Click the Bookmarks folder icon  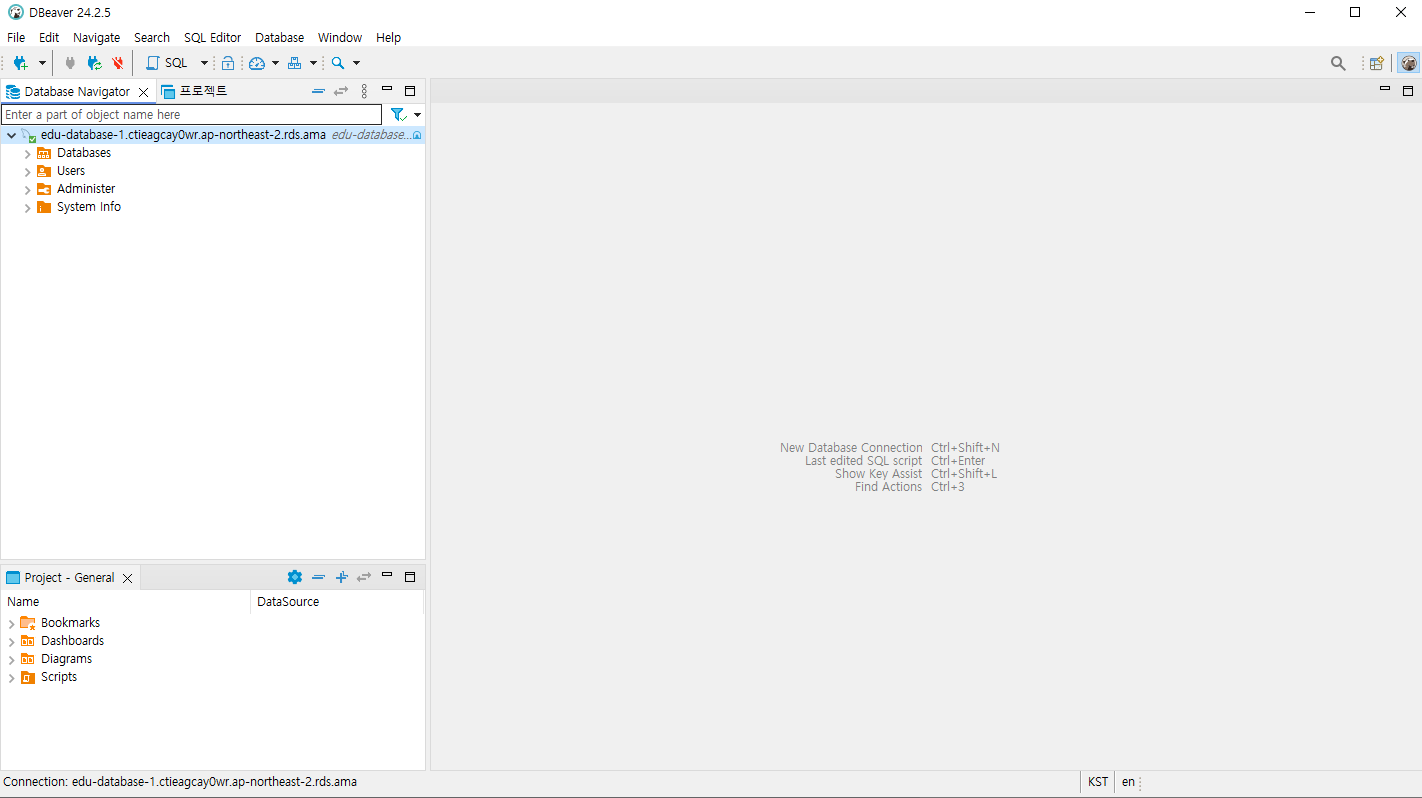[x=28, y=623]
